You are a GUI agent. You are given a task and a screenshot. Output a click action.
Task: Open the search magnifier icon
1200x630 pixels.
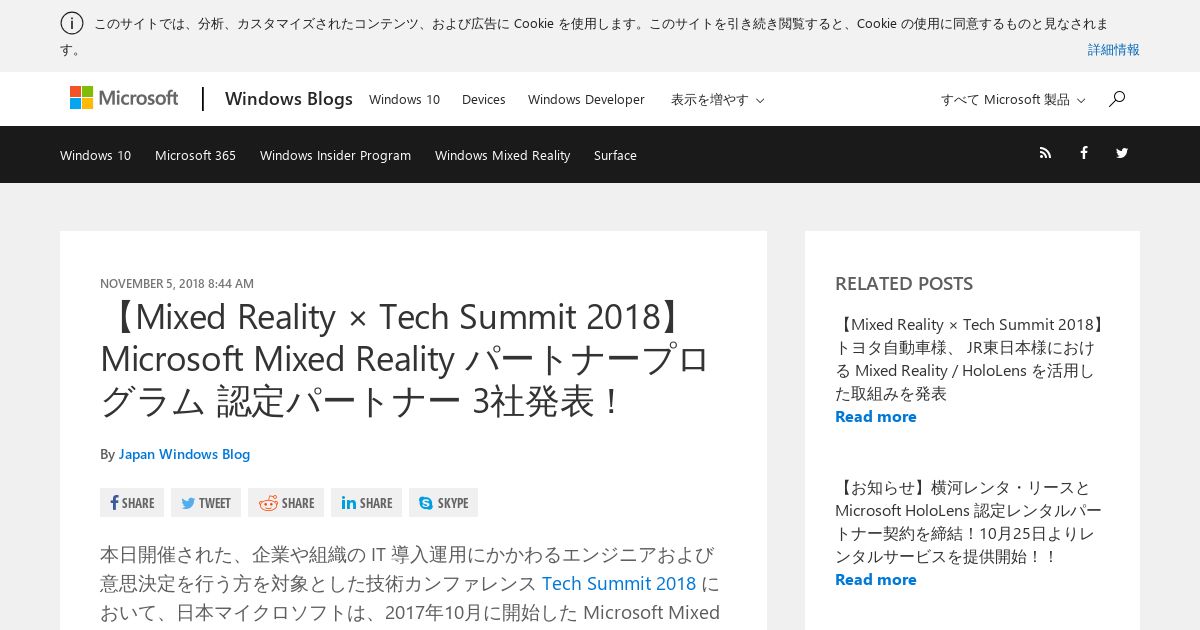point(1117,98)
